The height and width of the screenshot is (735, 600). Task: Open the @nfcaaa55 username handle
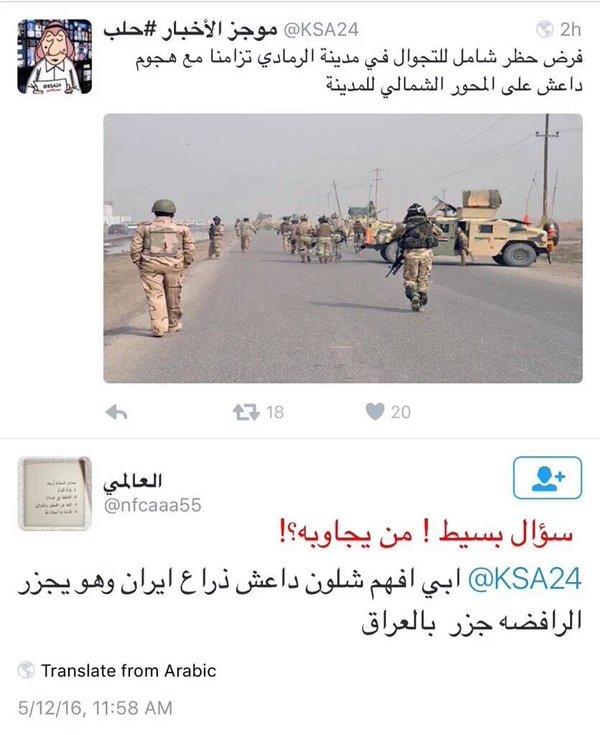pyautogui.click(x=152, y=505)
